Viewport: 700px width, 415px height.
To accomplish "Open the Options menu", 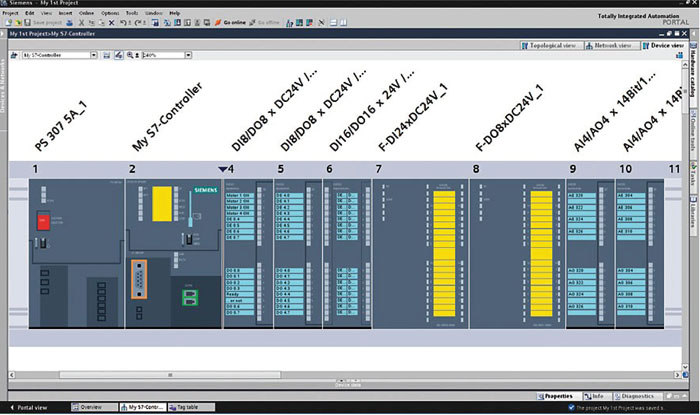I will [x=110, y=12].
